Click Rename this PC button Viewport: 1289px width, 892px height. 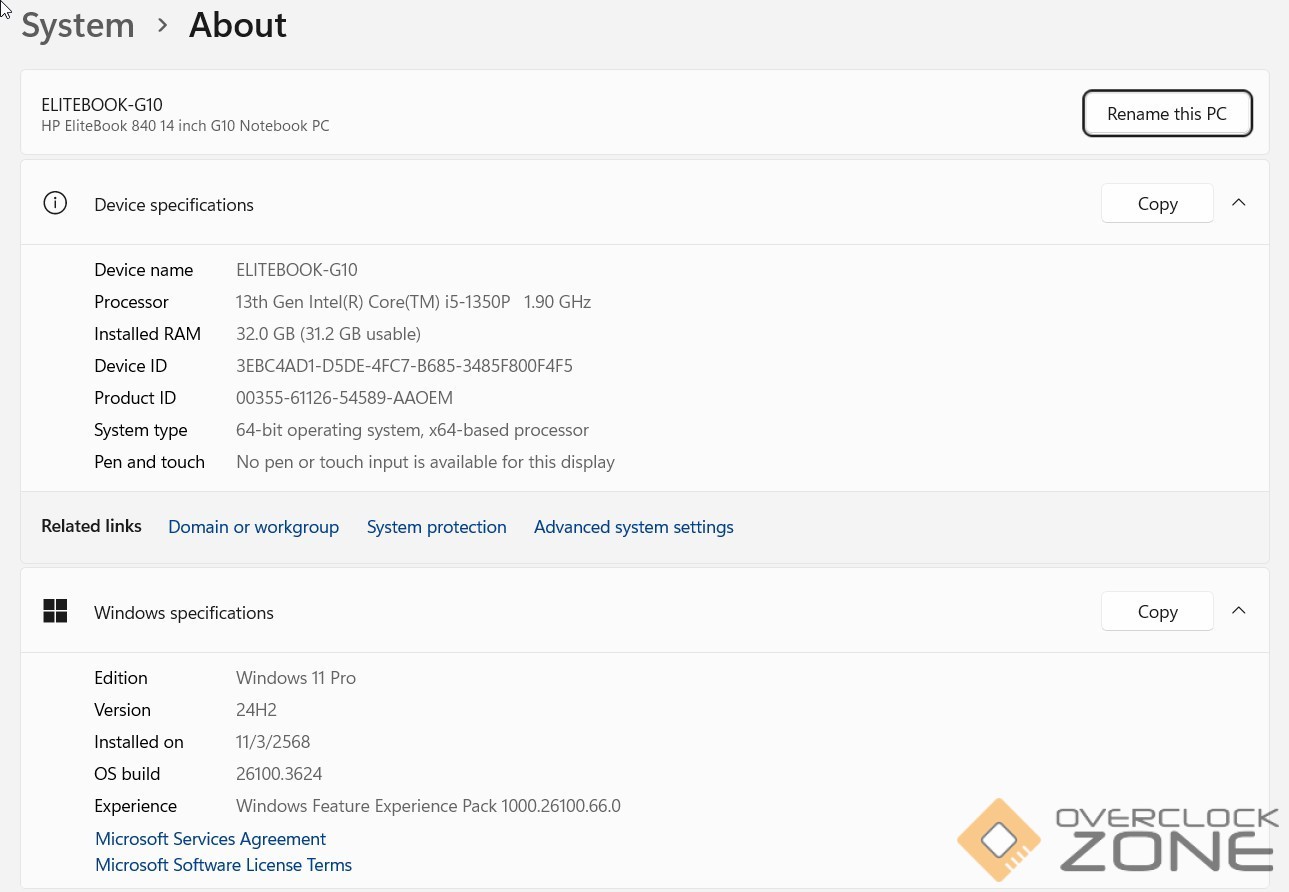[1167, 113]
